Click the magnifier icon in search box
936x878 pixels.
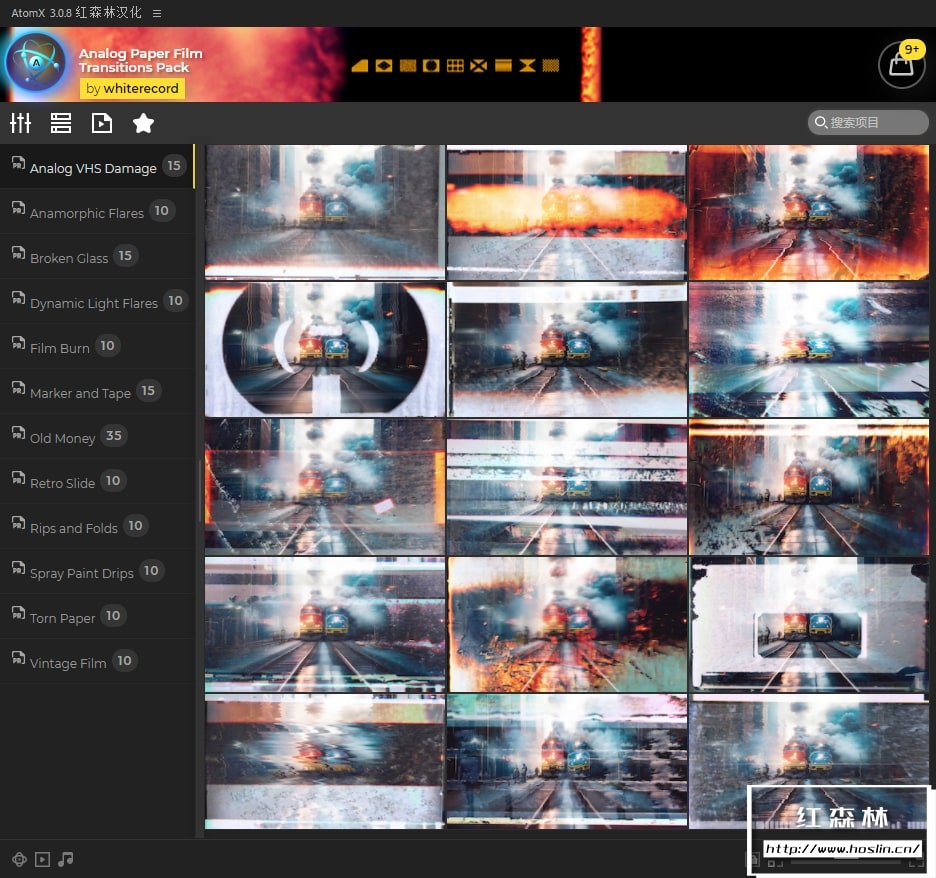(821, 122)
